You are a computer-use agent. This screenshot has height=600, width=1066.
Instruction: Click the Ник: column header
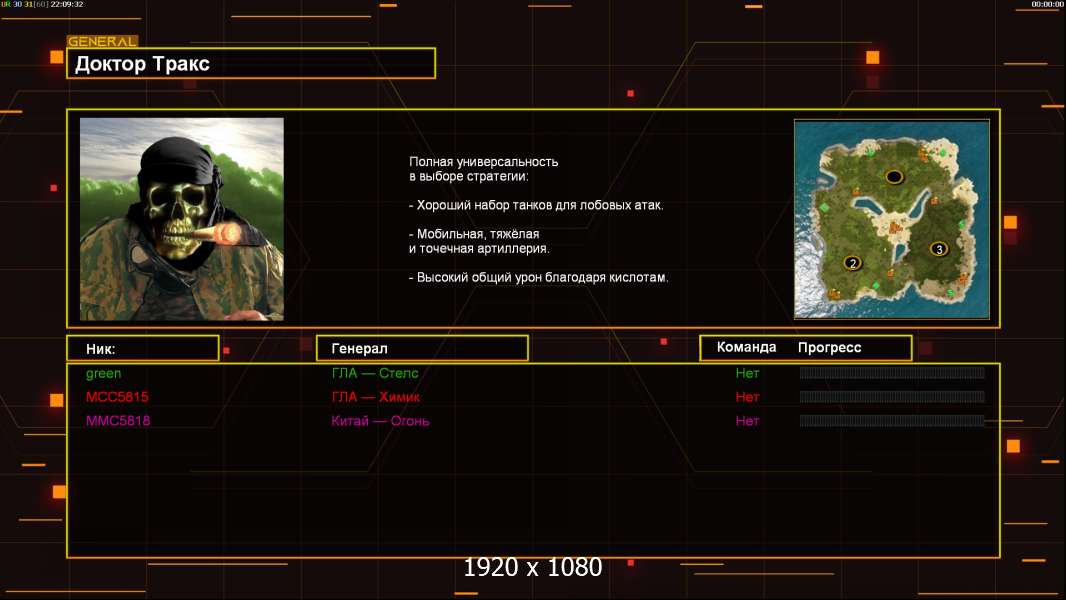[x=143, y=348]
